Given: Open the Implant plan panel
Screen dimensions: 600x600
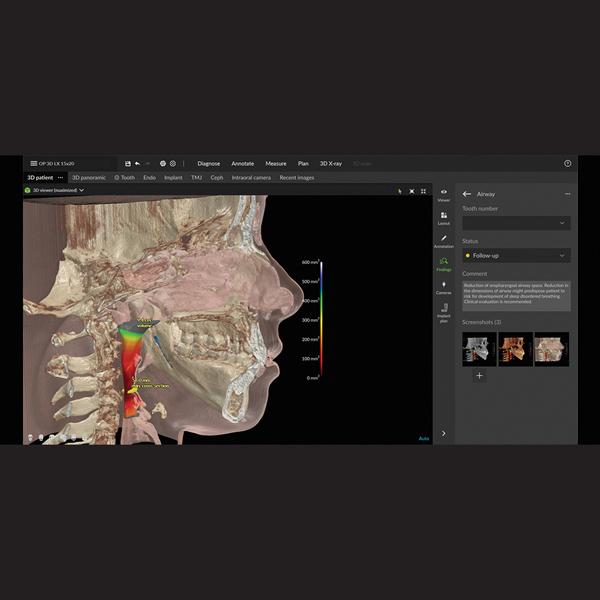Looking at the screenshot, I should click(443, 313).
